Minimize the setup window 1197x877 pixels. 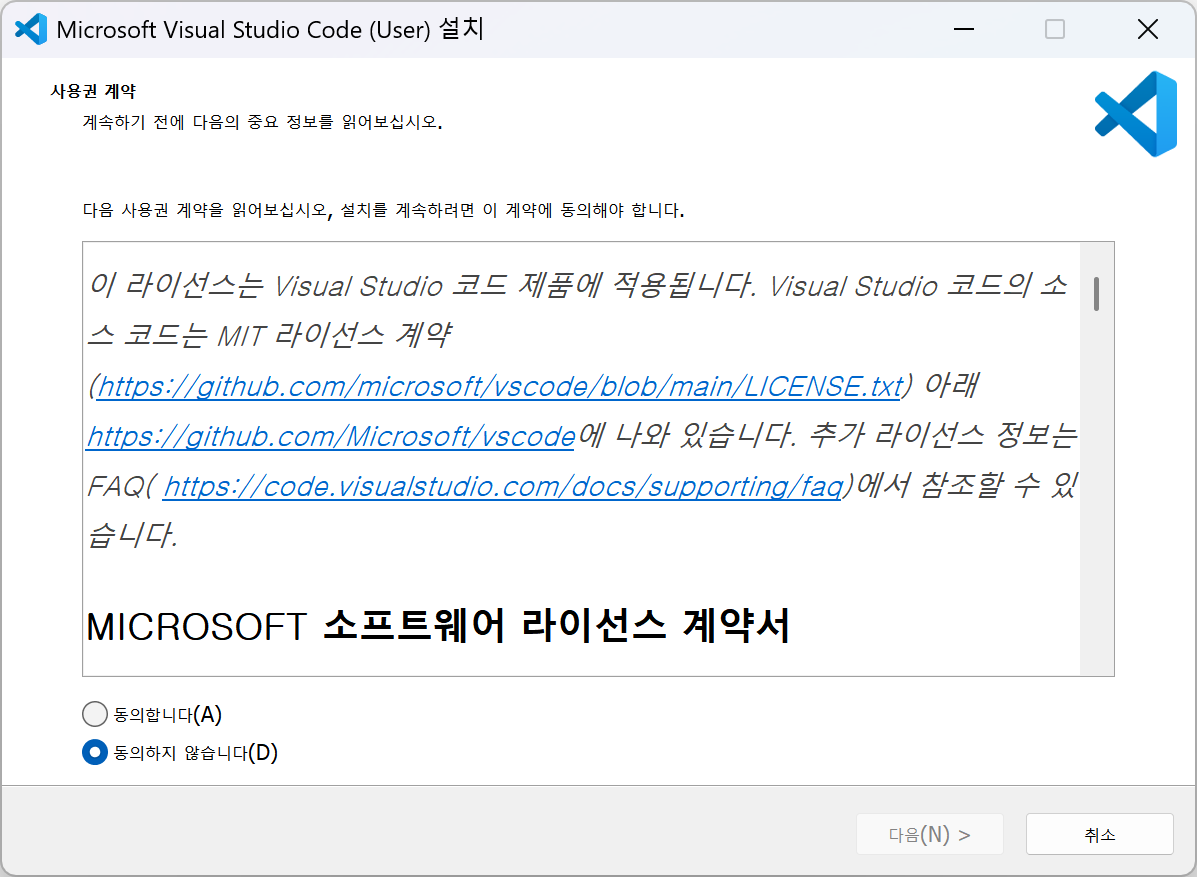pos(964,29)
